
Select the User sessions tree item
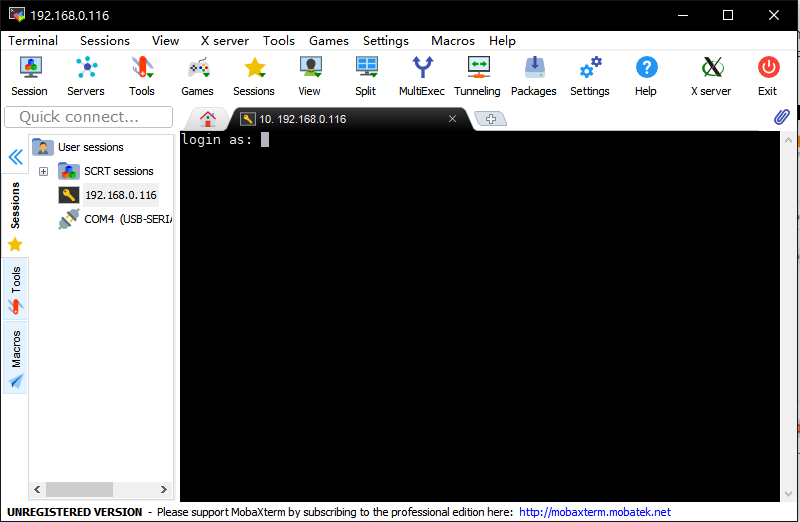pyautogui.click(x=90, y=147)
